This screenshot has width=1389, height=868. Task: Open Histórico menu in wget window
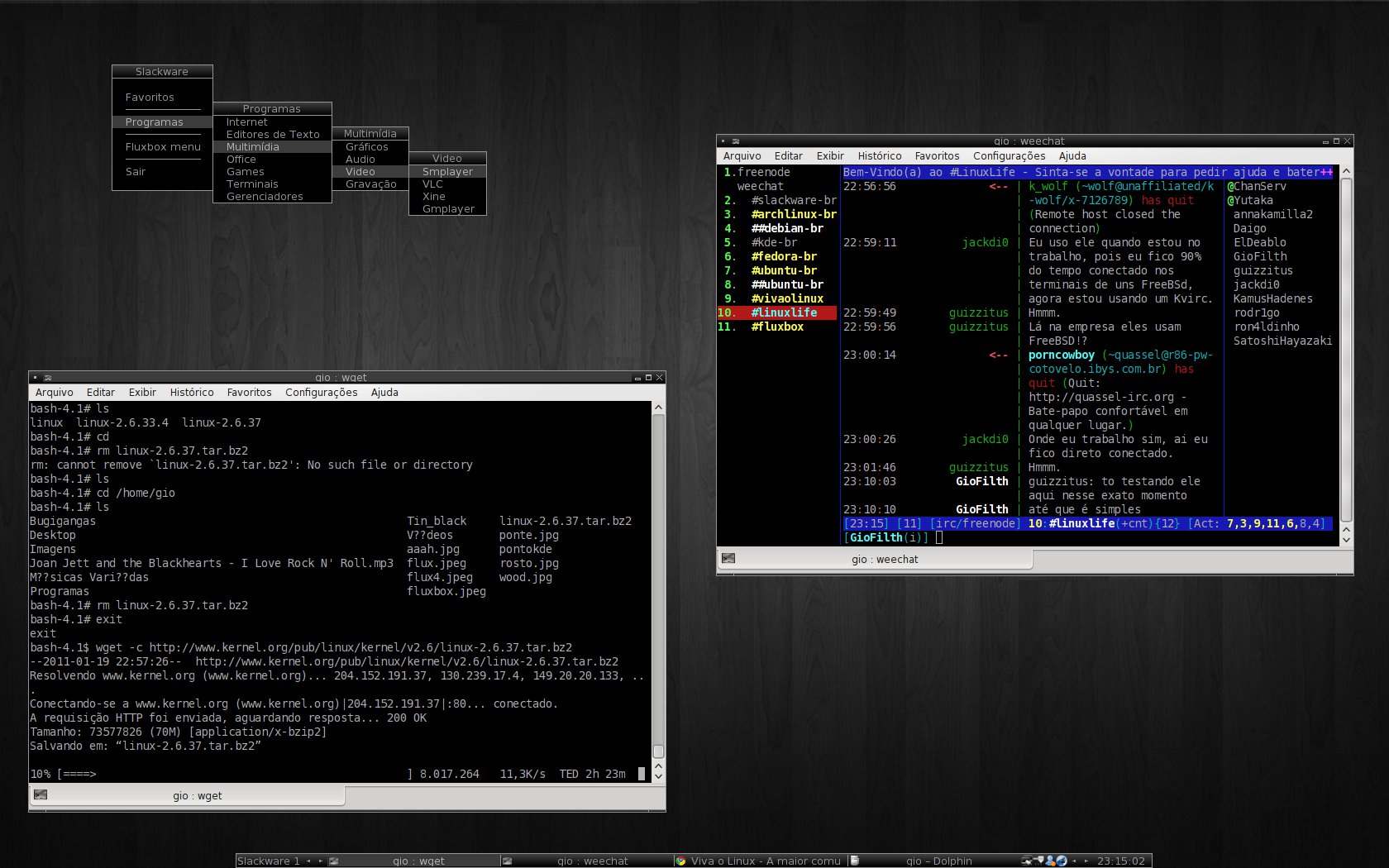point(192,393)
